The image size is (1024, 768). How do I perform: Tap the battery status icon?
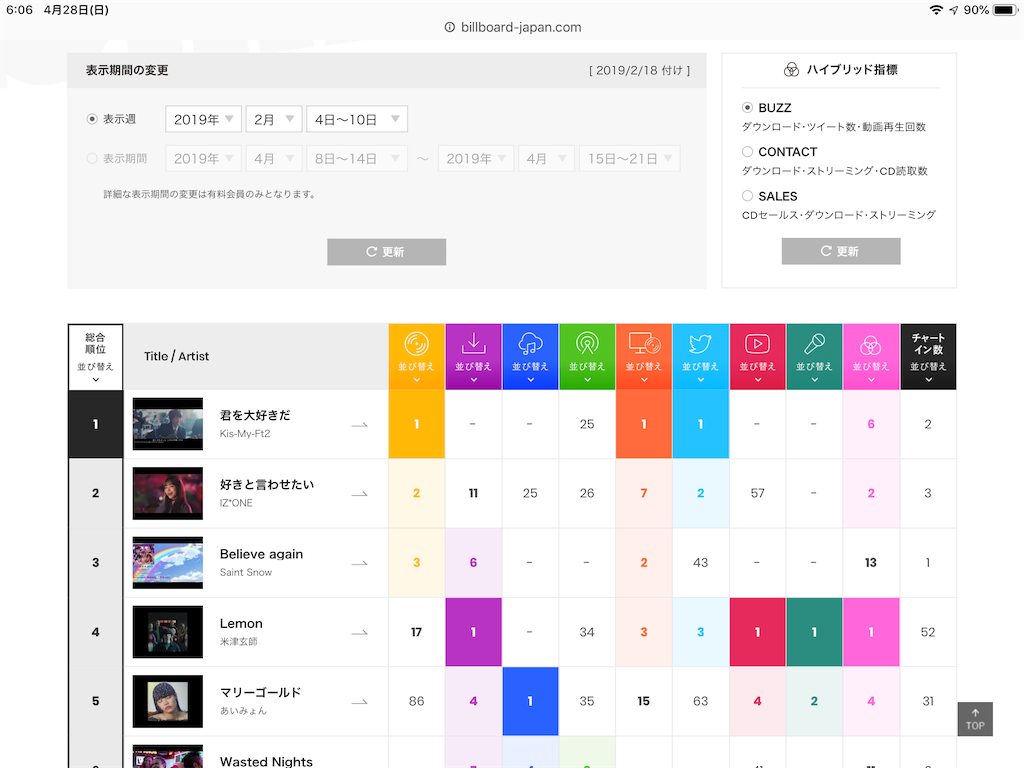(1005, 10)
